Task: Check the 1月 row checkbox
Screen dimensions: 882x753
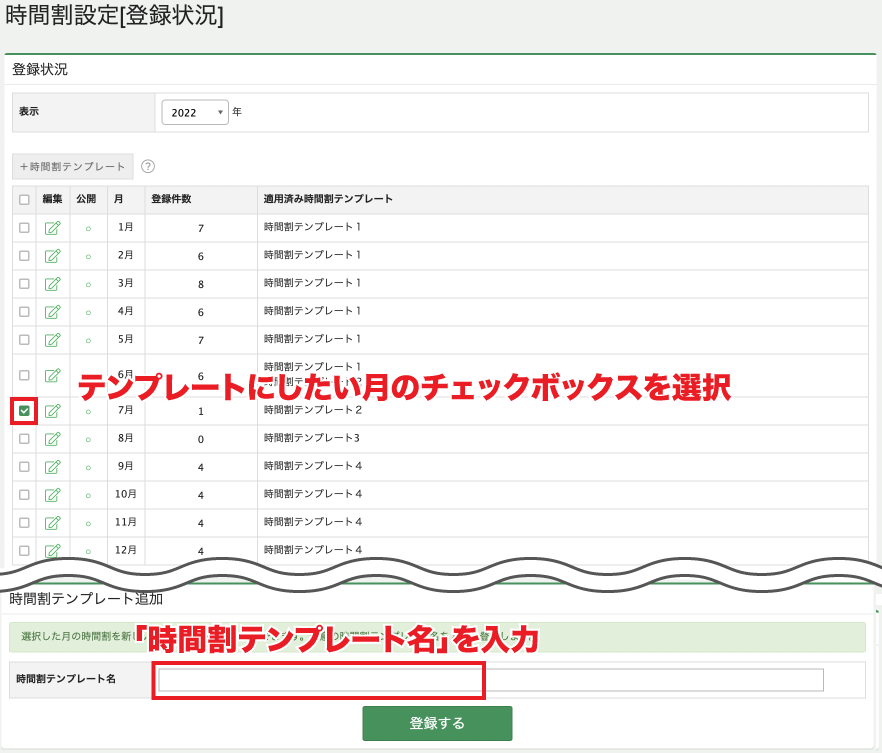Action: (x=24, y=228)
